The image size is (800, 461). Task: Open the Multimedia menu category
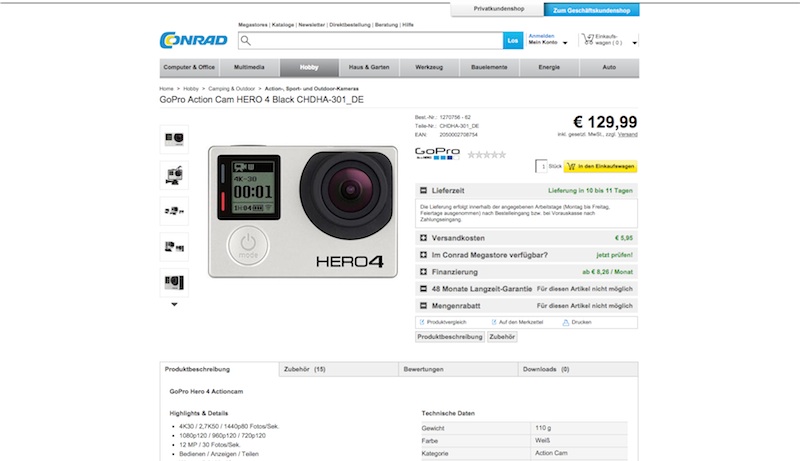[249, 67]
